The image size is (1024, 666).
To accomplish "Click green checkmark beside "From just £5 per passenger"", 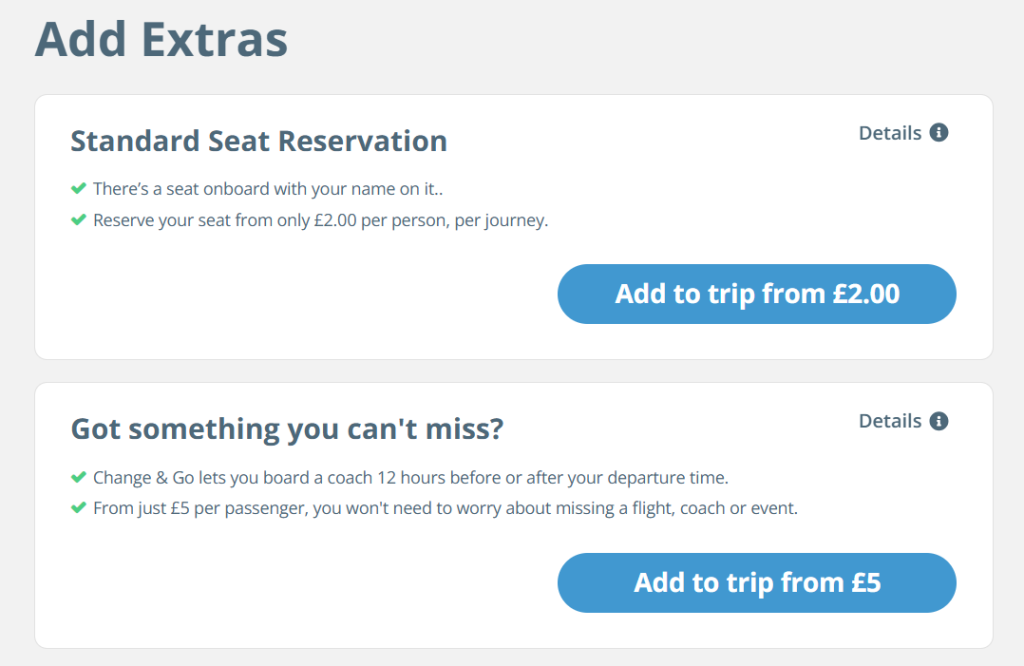I will pos(78,508).
